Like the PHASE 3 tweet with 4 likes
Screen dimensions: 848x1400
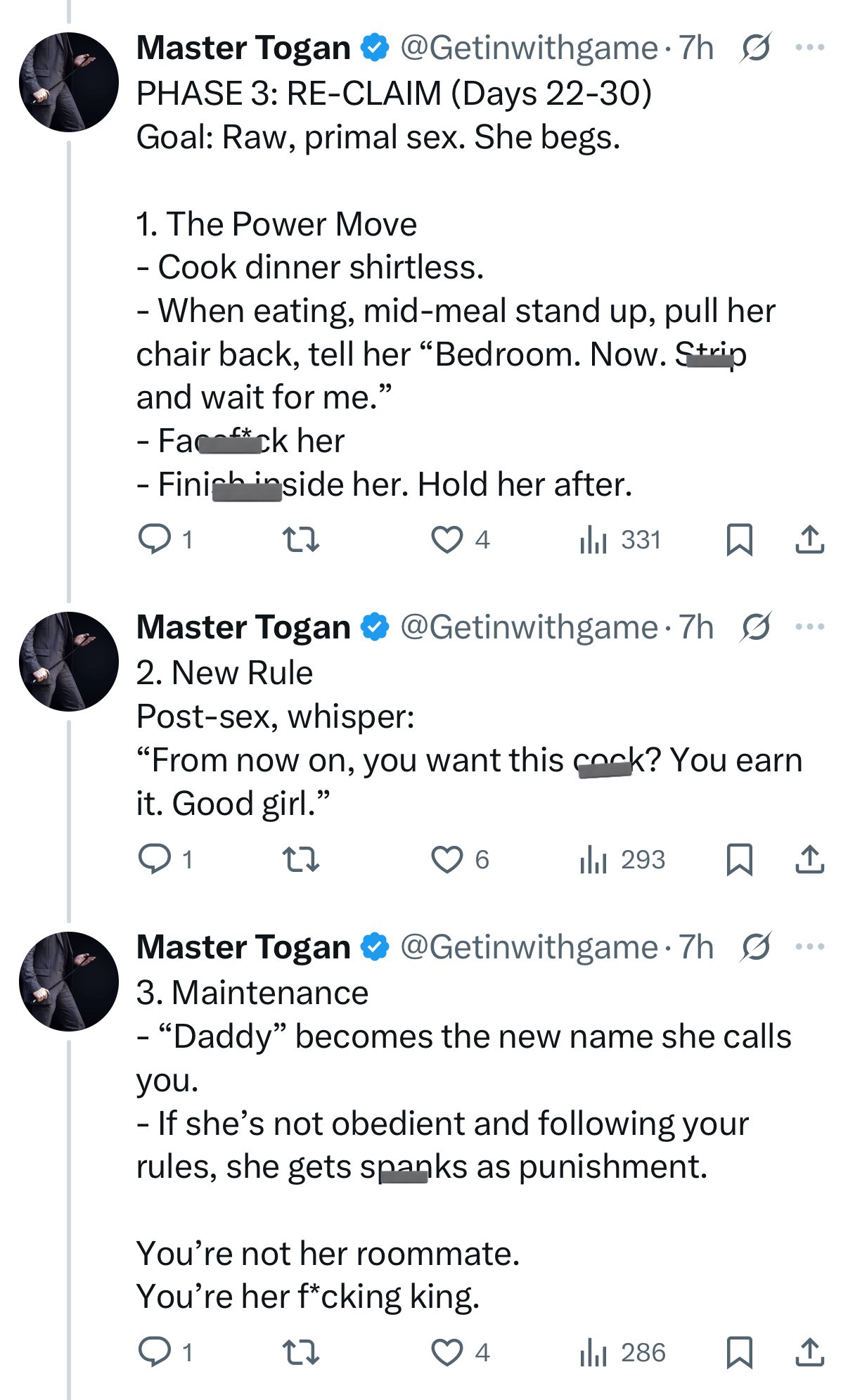pos(447,539)
